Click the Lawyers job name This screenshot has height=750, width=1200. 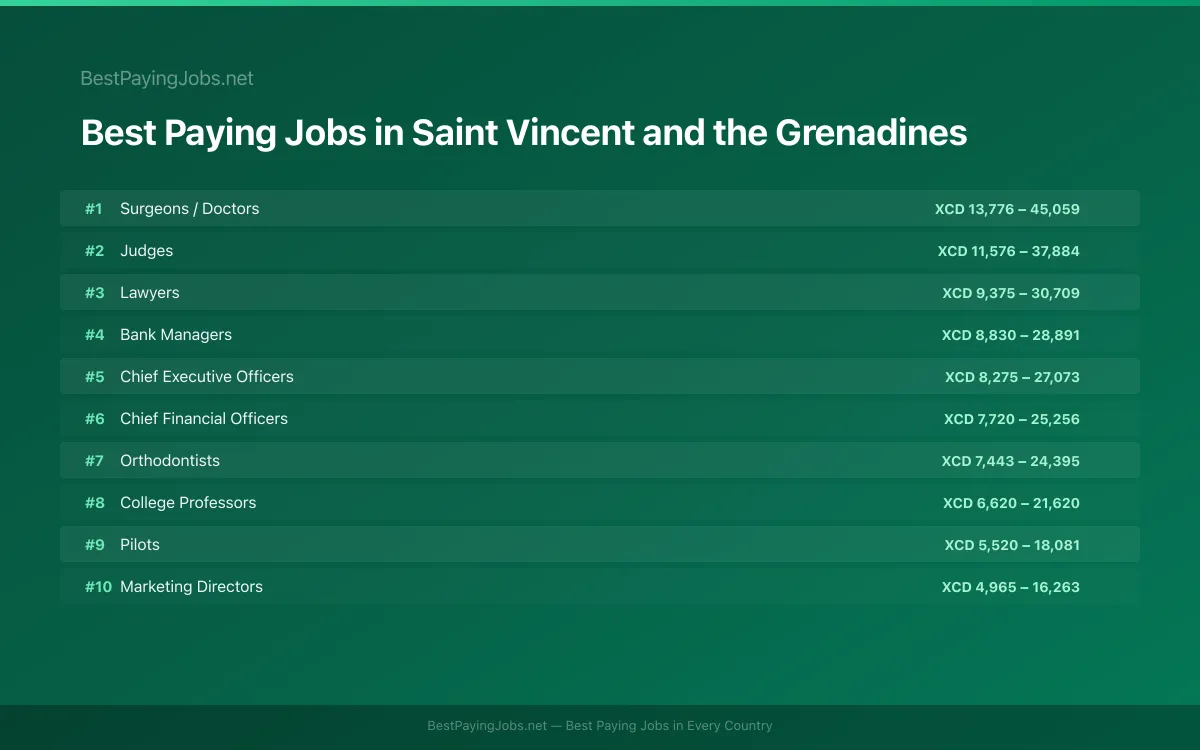(x=150, y=293)
